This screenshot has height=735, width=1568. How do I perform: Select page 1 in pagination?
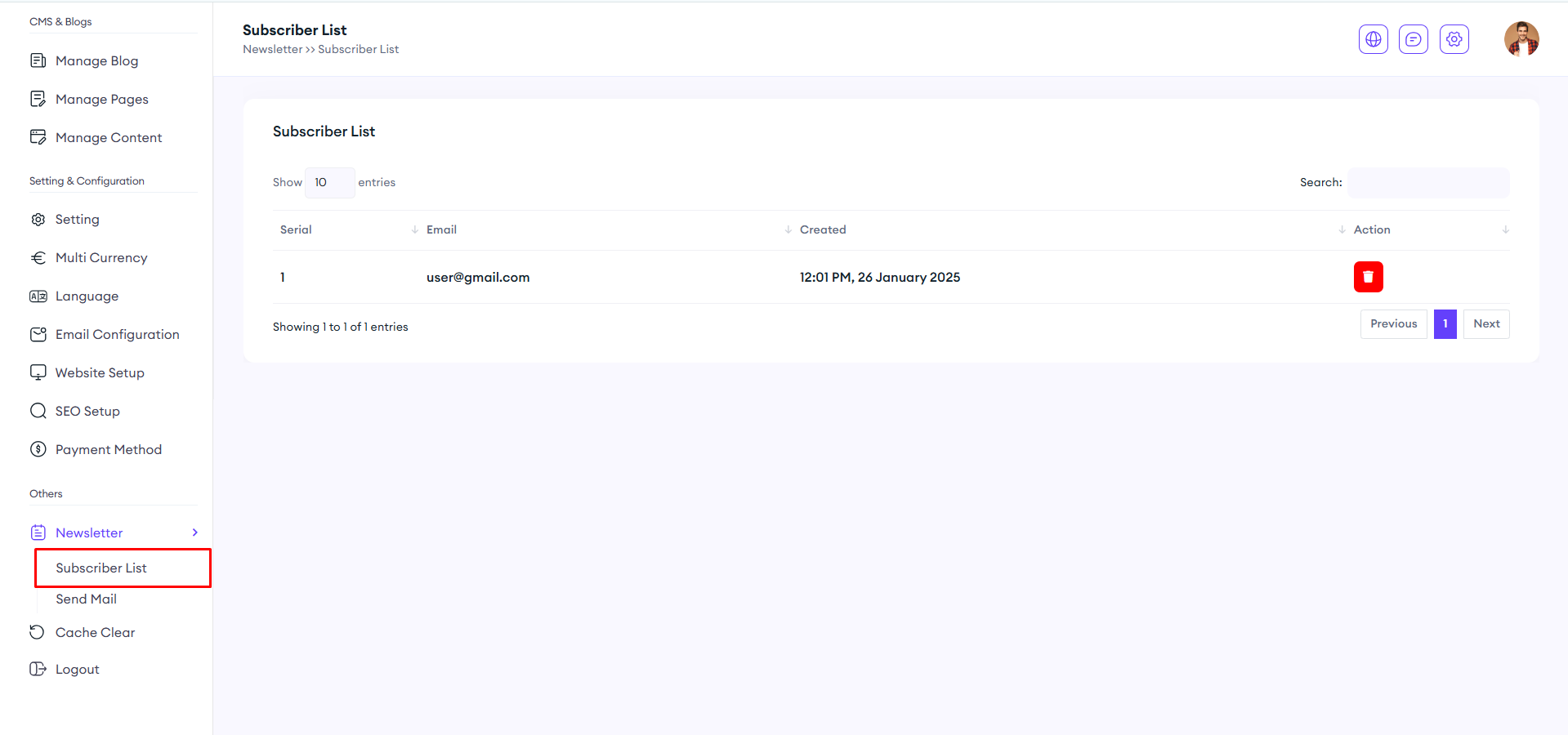(1445, 323)
